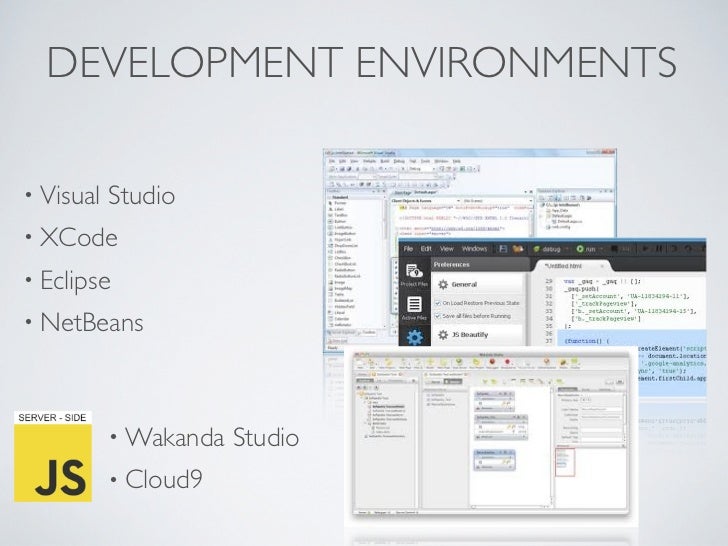Click the Development Environments slide title
Viewport: 728px width, 546px height.
pos(362,62)
